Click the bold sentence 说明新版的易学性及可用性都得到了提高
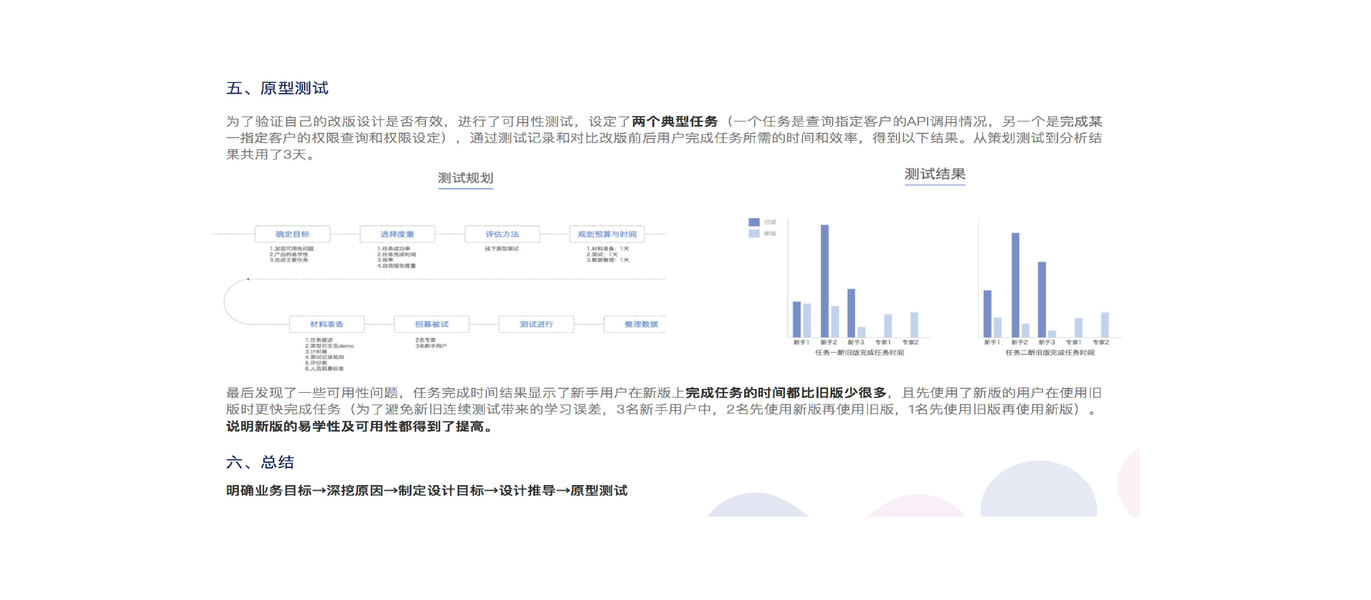The height and width of the screenshot is (600, 1371). (x=360, y=427)
